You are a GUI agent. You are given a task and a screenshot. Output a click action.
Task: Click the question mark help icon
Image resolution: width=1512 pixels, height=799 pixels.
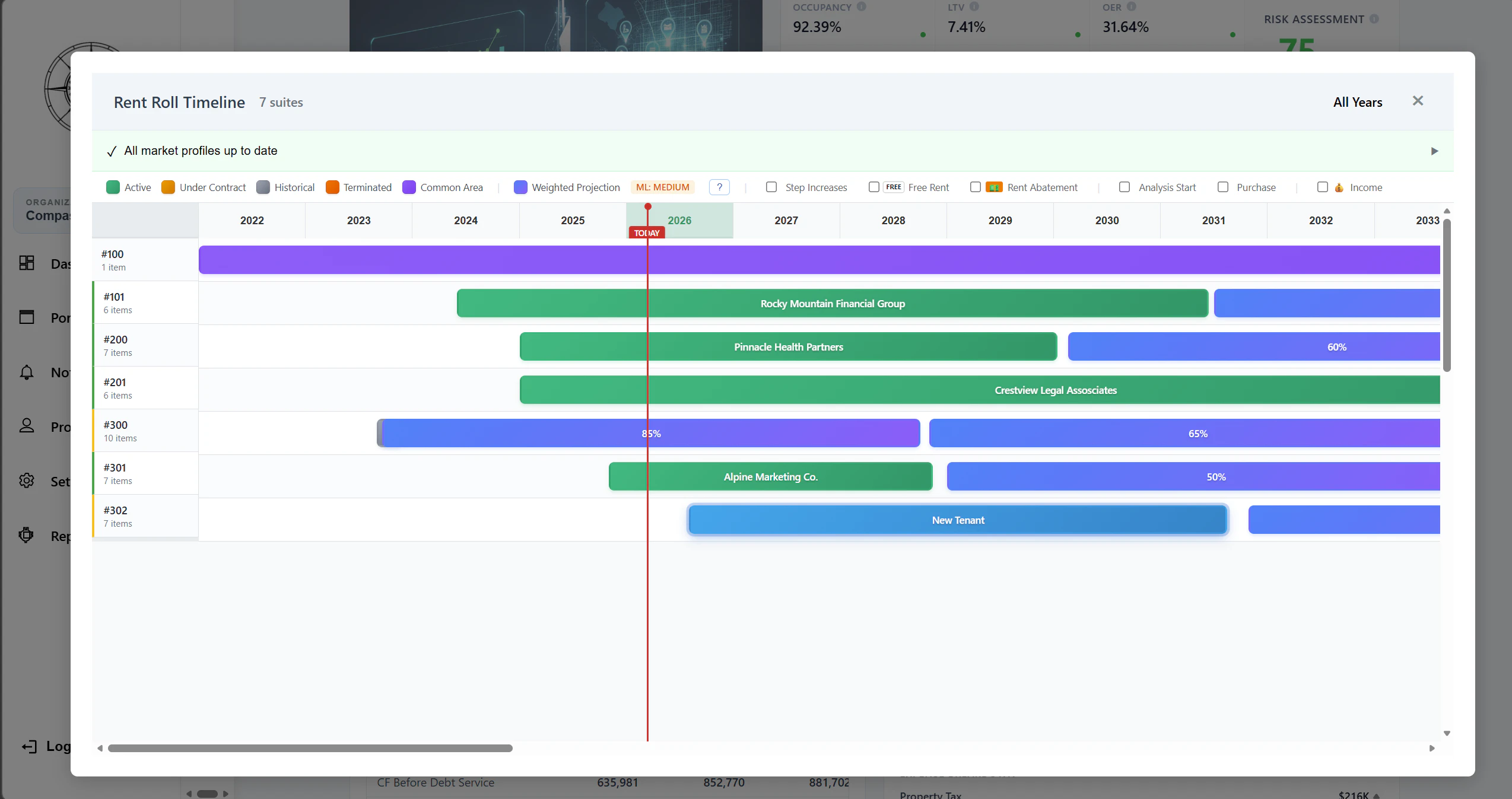click(x=719, y=187)
